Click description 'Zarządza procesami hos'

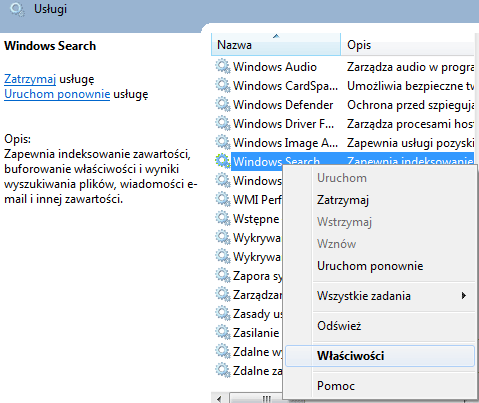pyautogui.click(x=410, y=124)
